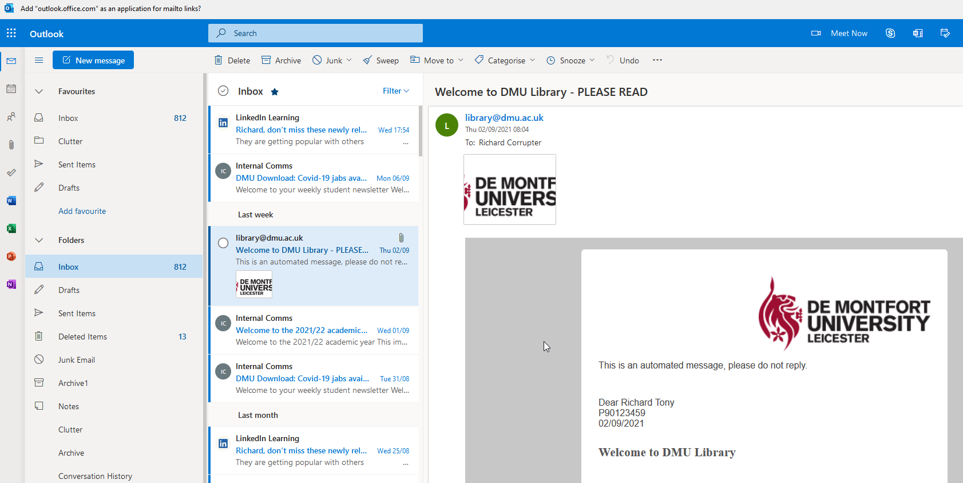Open the Junk dropdown arrow

click(x=349, y=60)
